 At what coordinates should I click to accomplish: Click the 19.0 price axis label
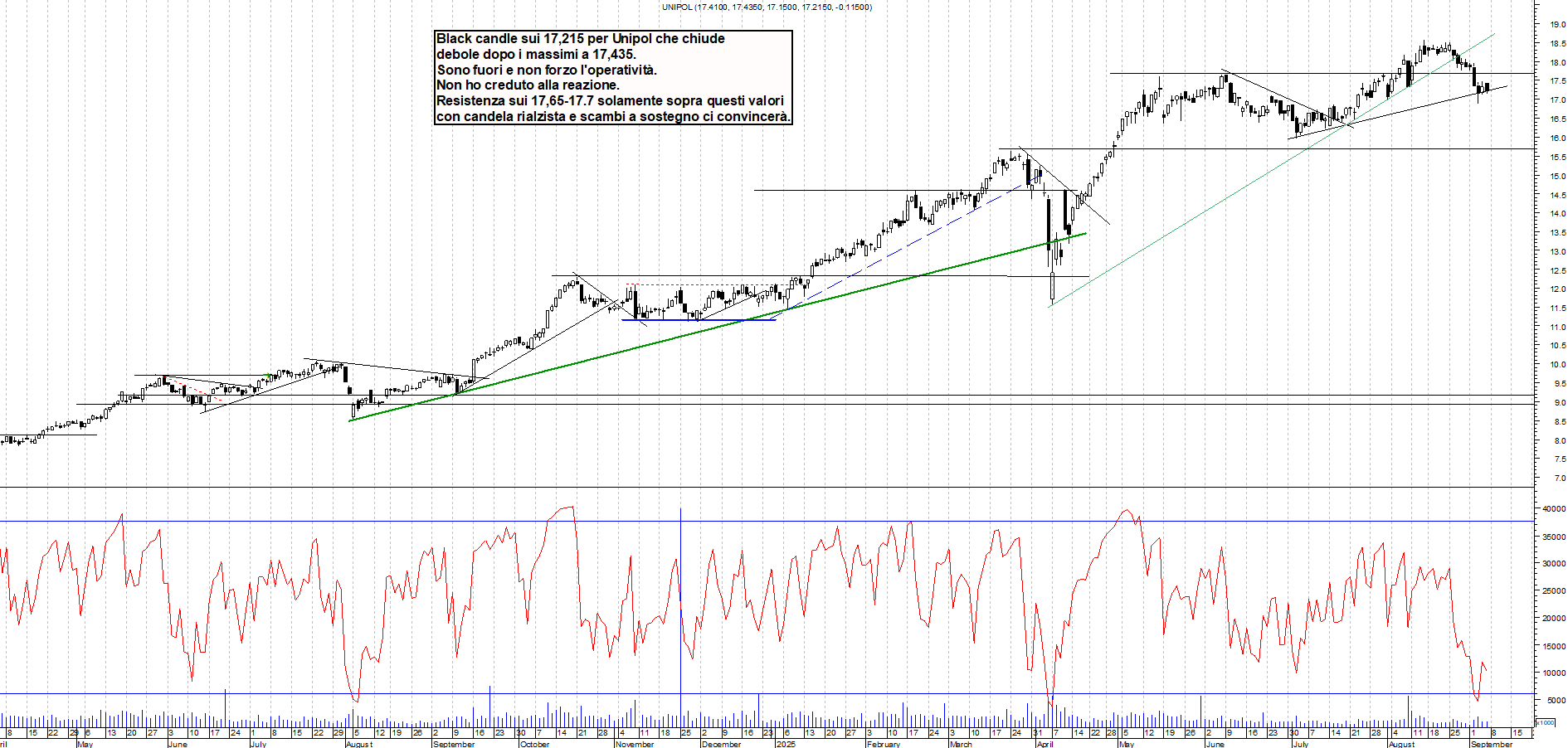1557,25
